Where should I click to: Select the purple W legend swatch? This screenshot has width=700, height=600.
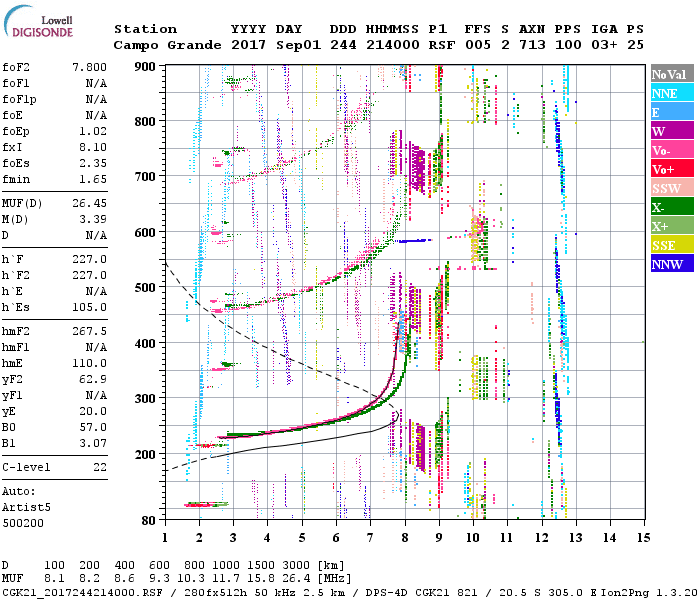[672, 131]
